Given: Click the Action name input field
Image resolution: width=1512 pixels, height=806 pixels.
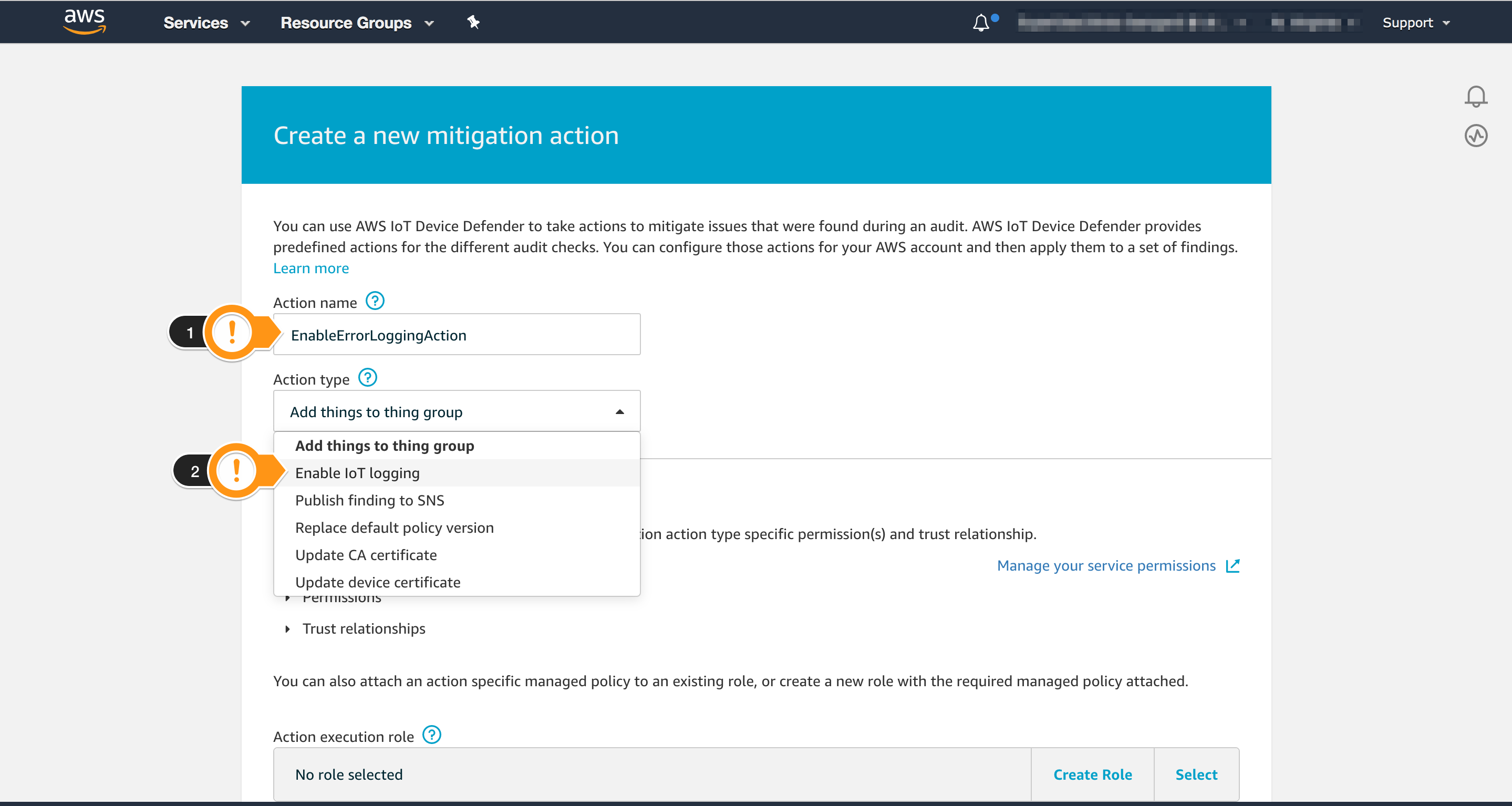Looking at the screenshot, I should tap(457, 335).
